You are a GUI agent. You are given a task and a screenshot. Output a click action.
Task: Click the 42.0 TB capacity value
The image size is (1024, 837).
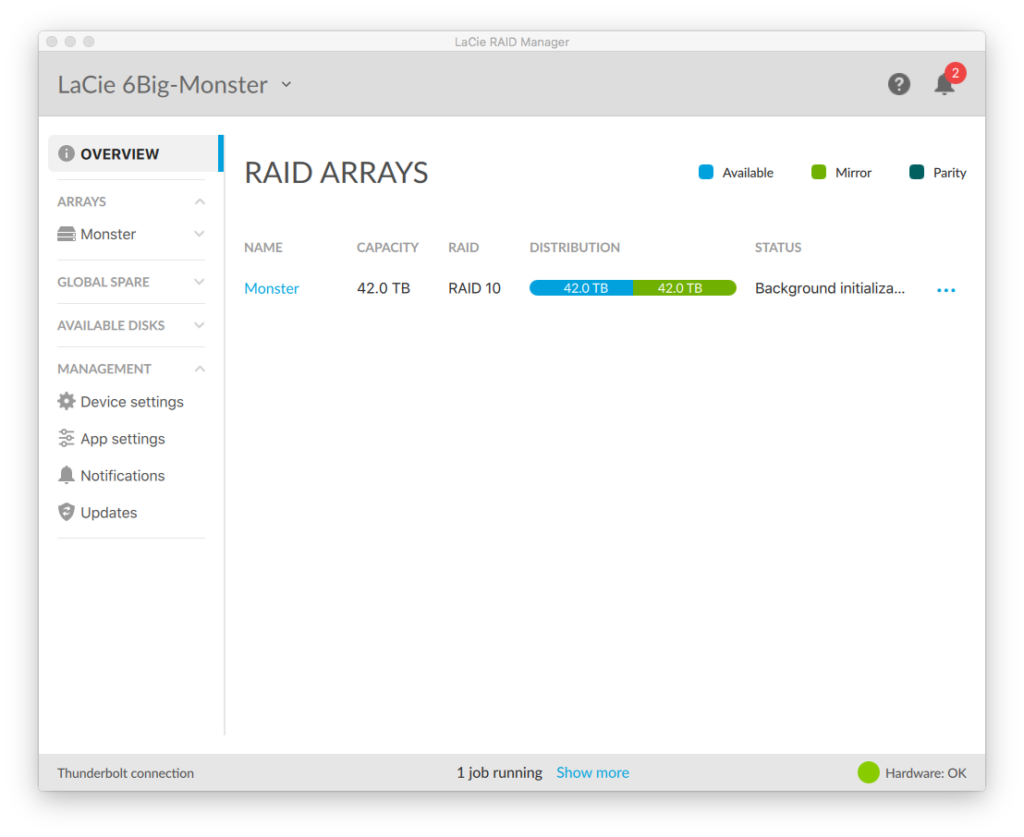coord(383,288)
